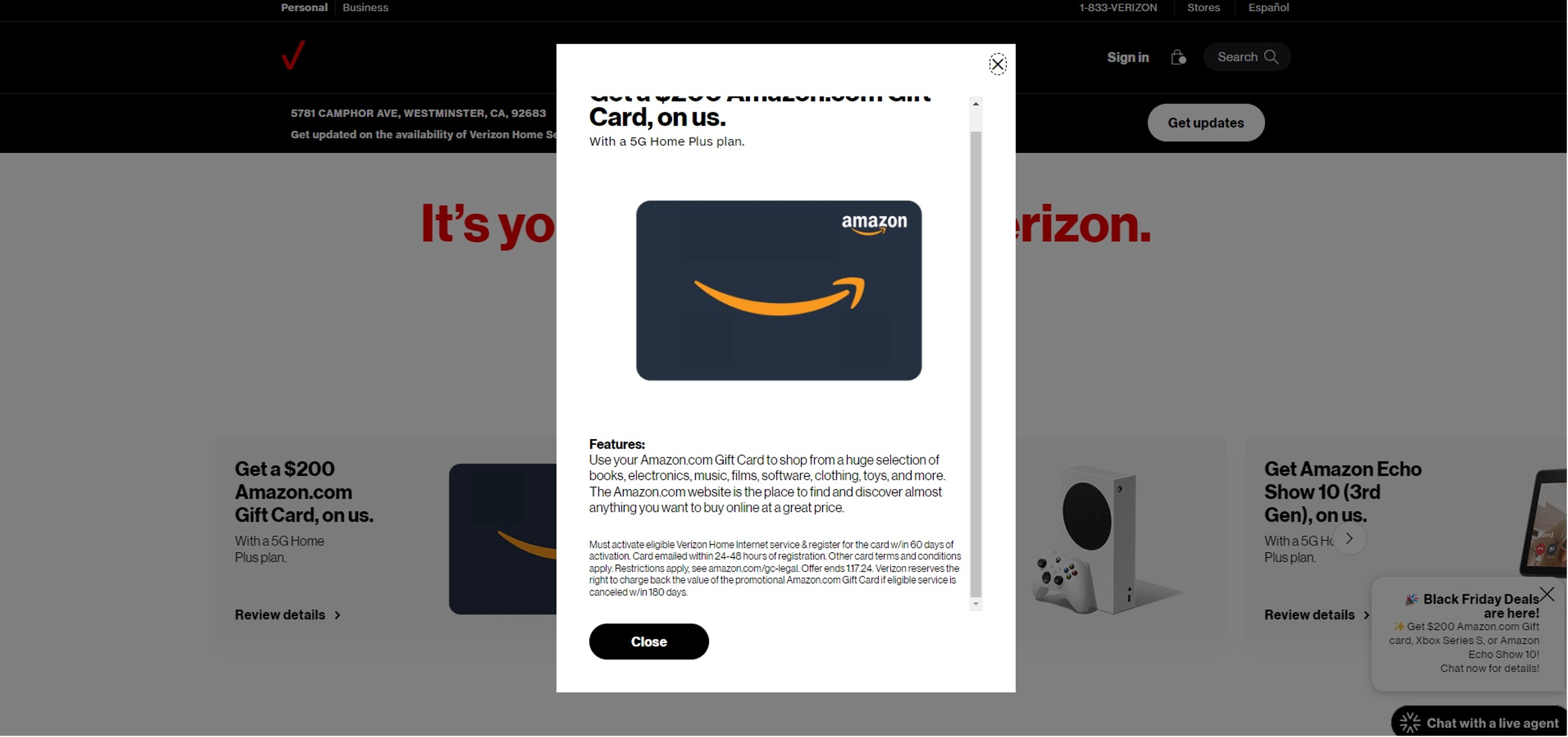Click the 1-833-VERIZON phone number link
The width and height of the screenshot is (1568, 737).
[1118, 7]
